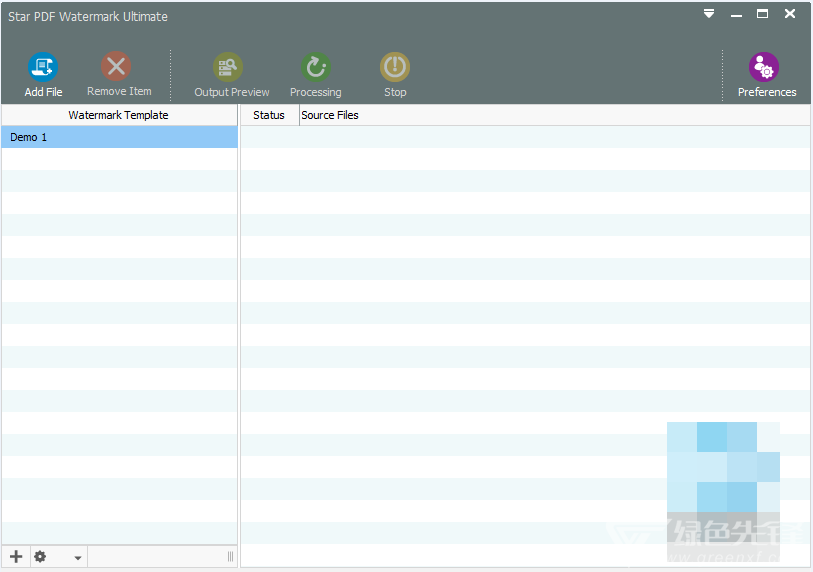
Task: Open Preferences with the purple icon
Action: [764, 67]
